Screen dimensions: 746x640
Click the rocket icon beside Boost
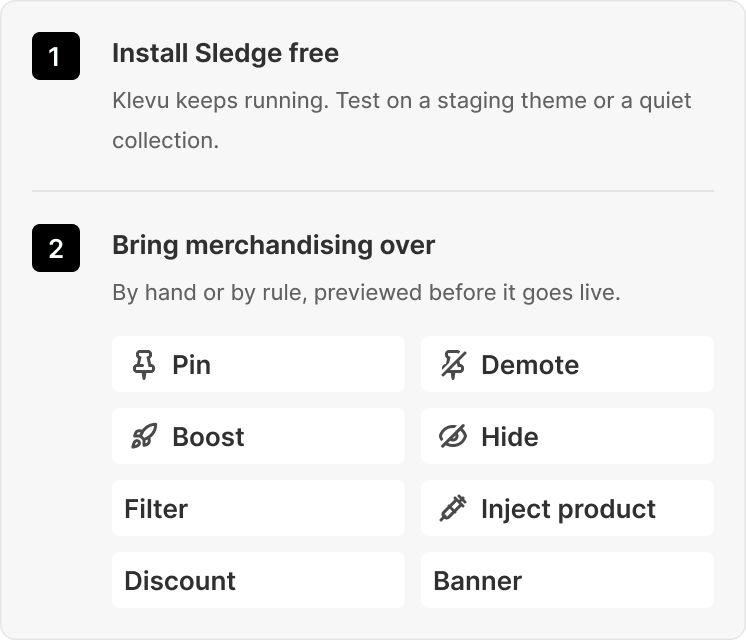[144, 436]
